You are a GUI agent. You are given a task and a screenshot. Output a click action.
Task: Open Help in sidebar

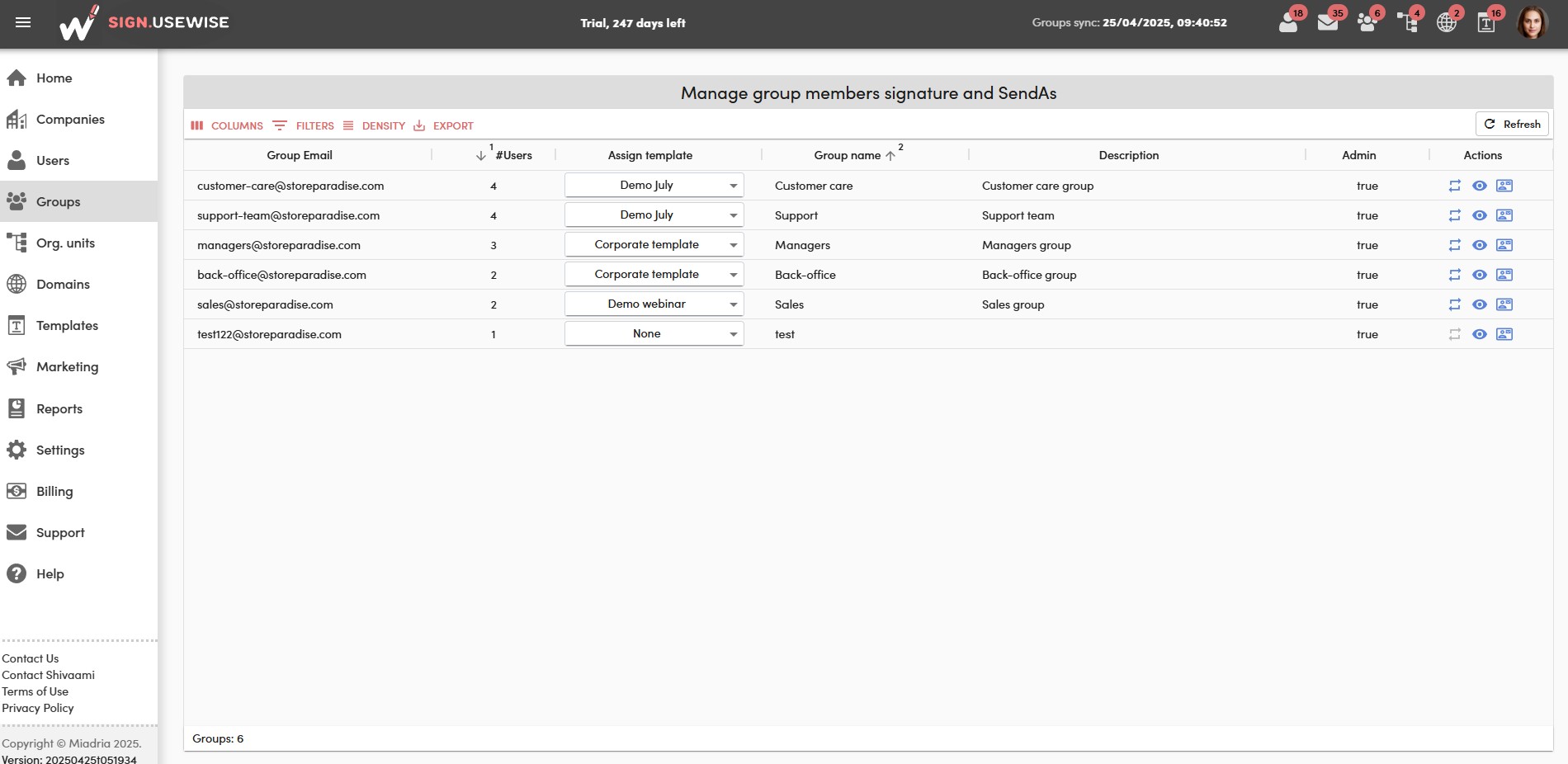point(78,573)
